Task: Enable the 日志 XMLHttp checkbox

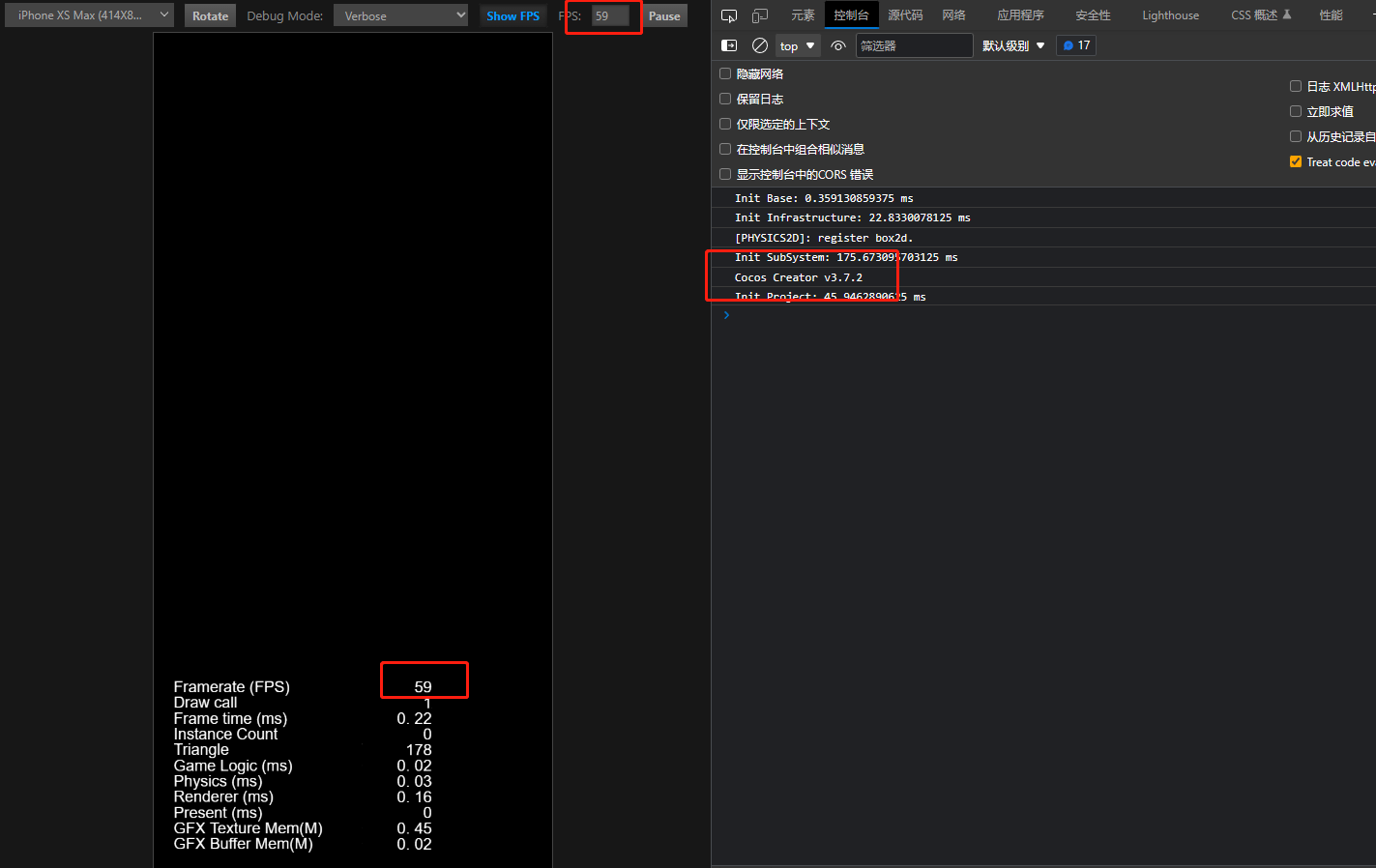Action: click(1296, 86)
